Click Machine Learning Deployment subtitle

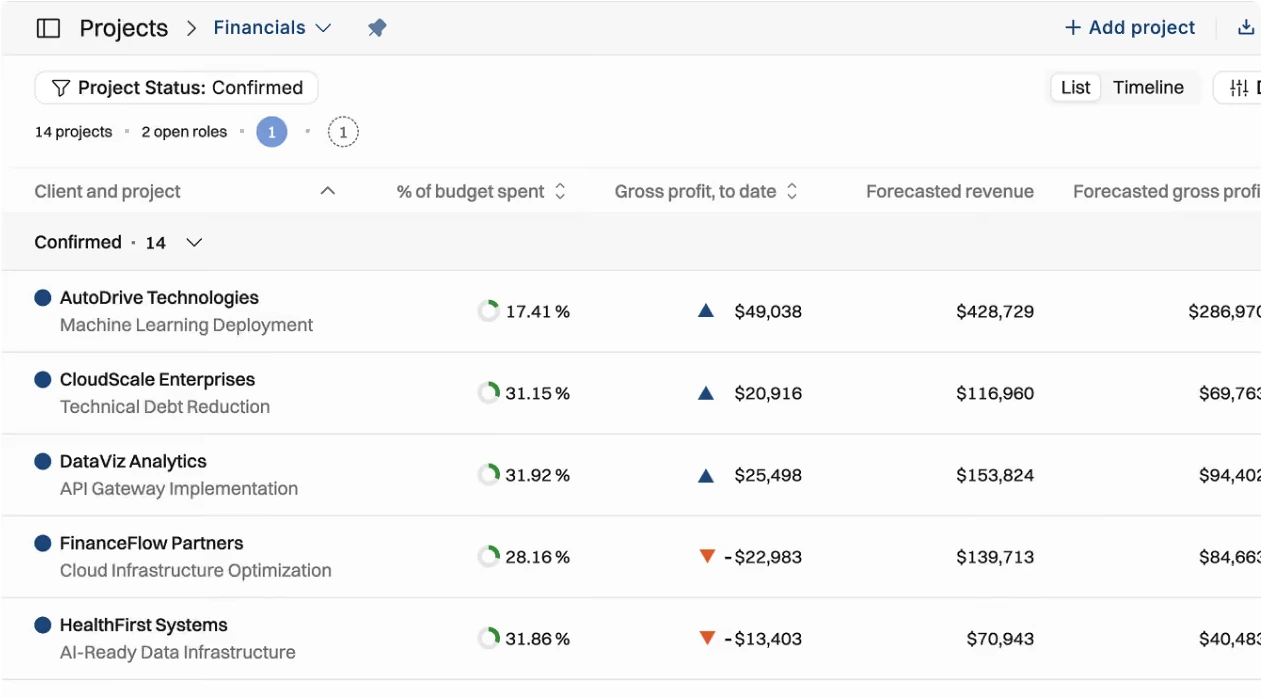pos(186,326)
